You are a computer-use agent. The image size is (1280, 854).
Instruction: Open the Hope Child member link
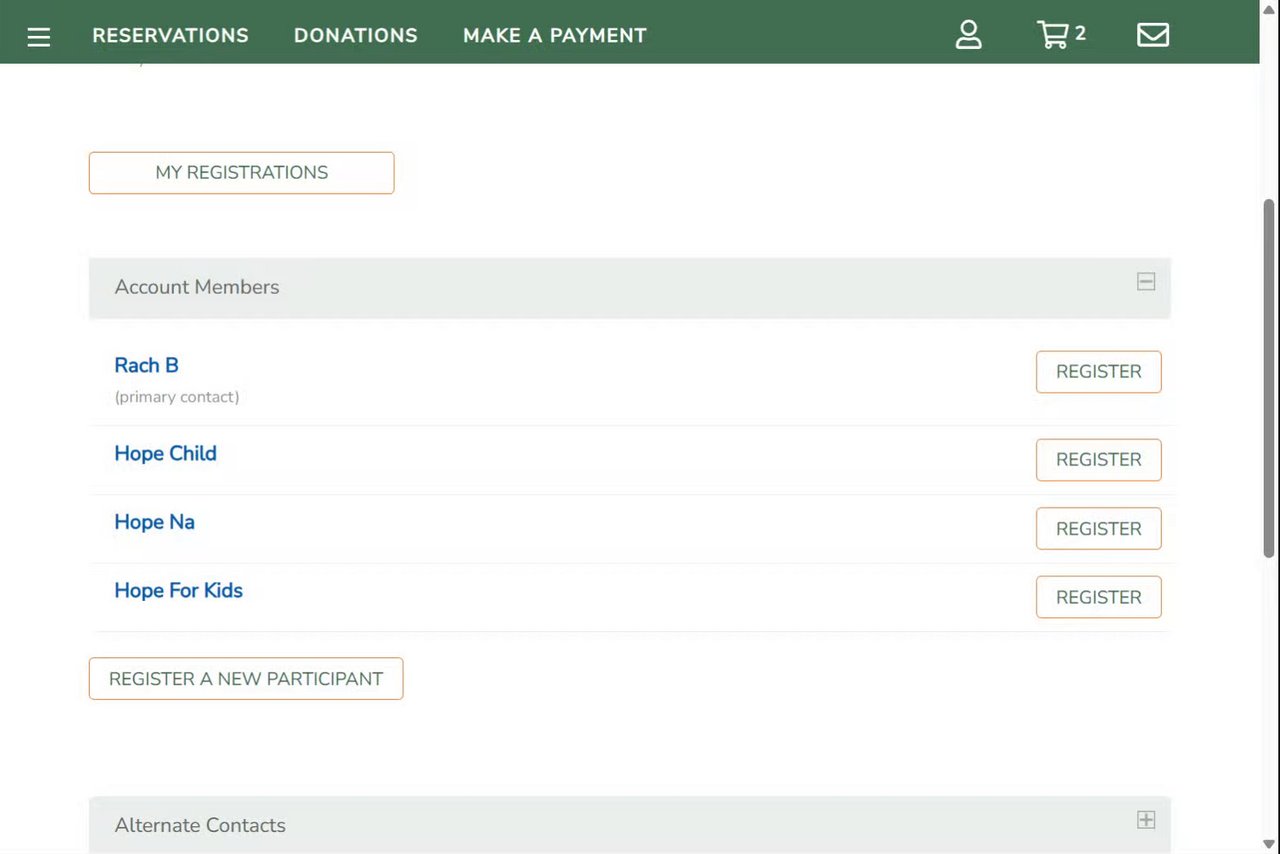165,454
